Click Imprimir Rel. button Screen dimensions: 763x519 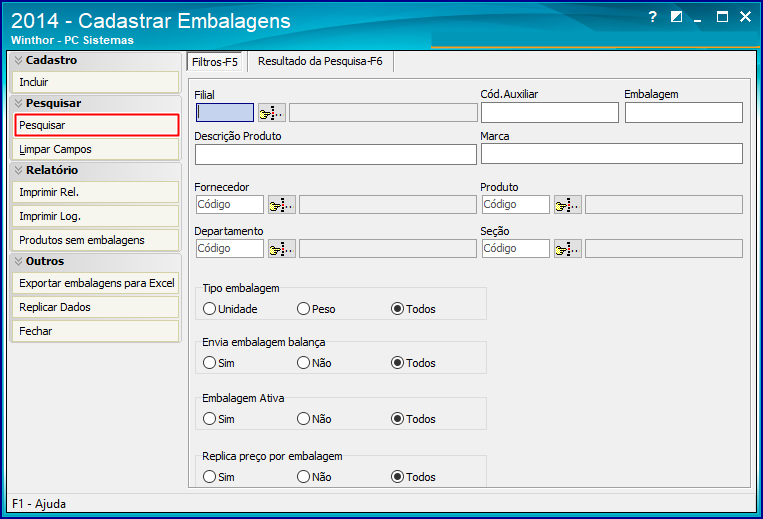click(96, 192)
